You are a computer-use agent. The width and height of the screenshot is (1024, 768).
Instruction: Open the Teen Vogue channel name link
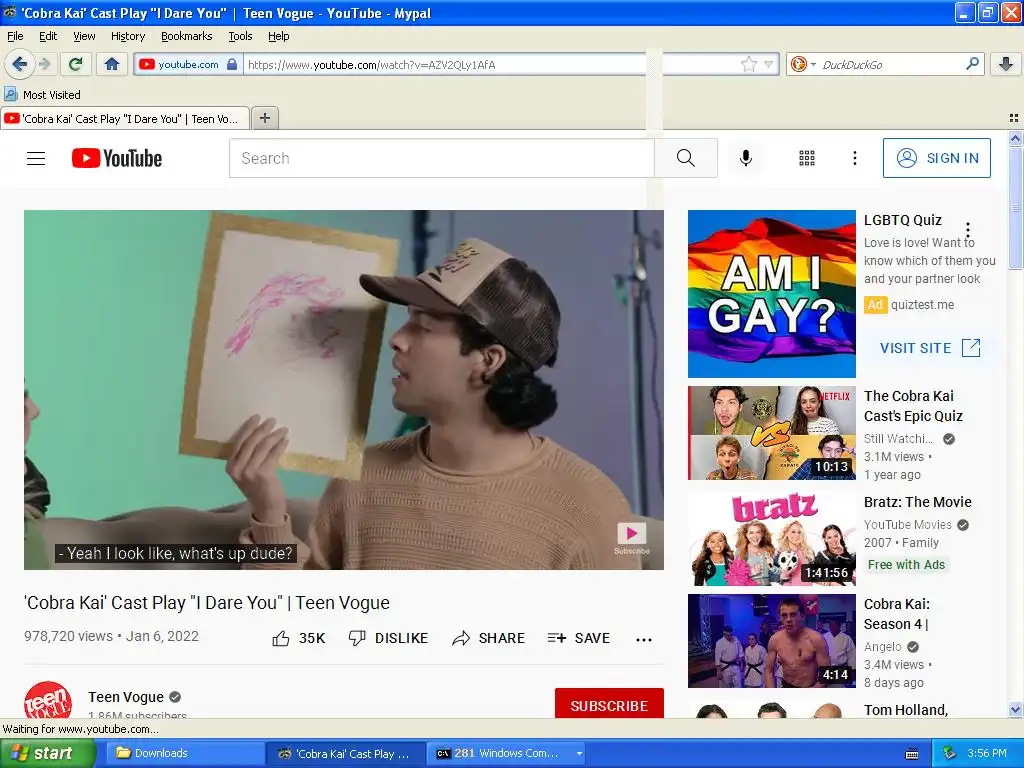coord(126,697)
